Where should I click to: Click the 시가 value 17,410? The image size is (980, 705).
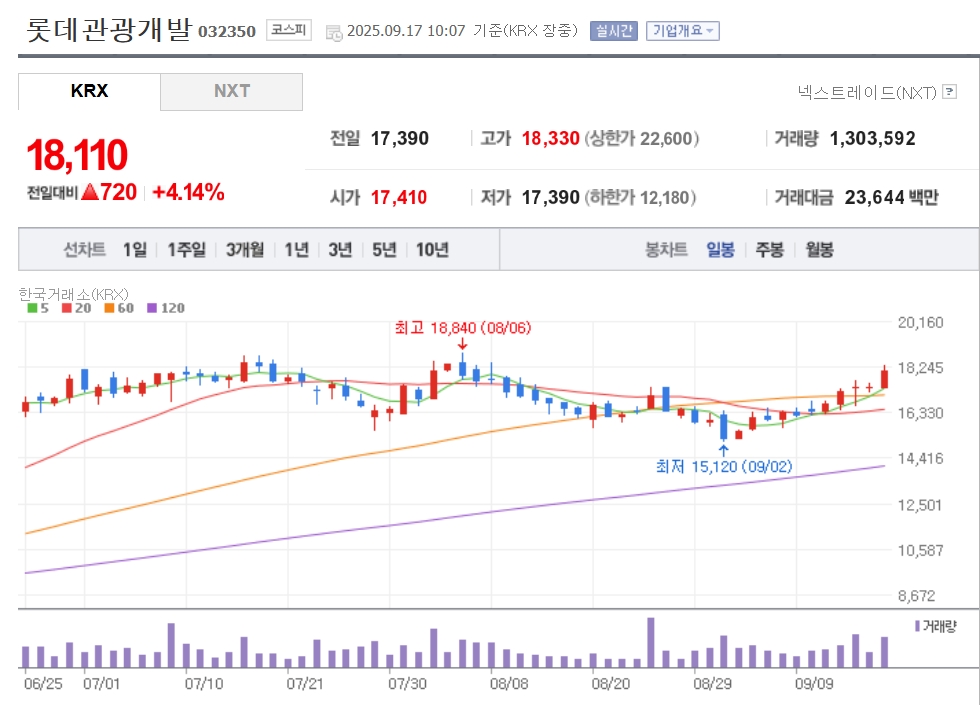[399, 198]
